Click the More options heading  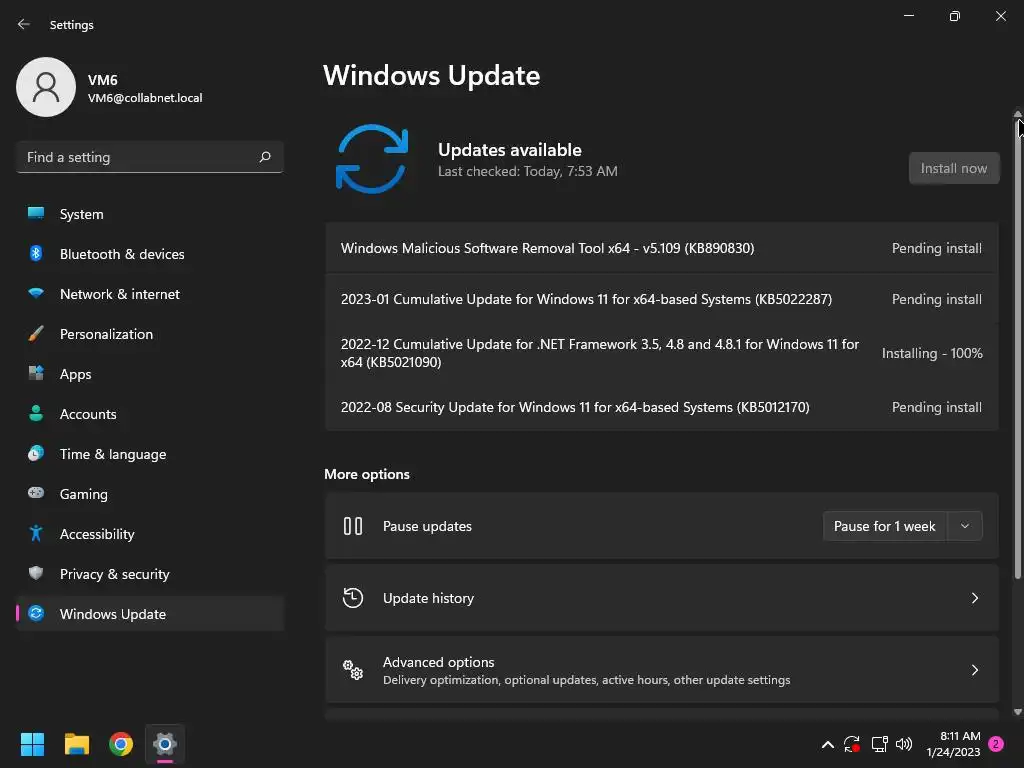pos(366,474)
